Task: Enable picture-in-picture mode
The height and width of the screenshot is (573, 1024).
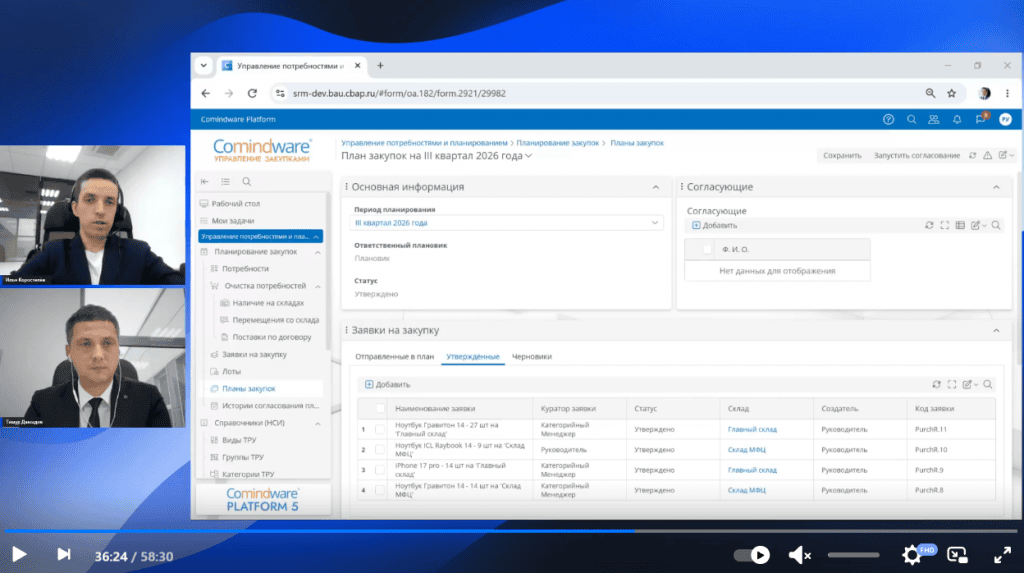Action: [957, 555]
